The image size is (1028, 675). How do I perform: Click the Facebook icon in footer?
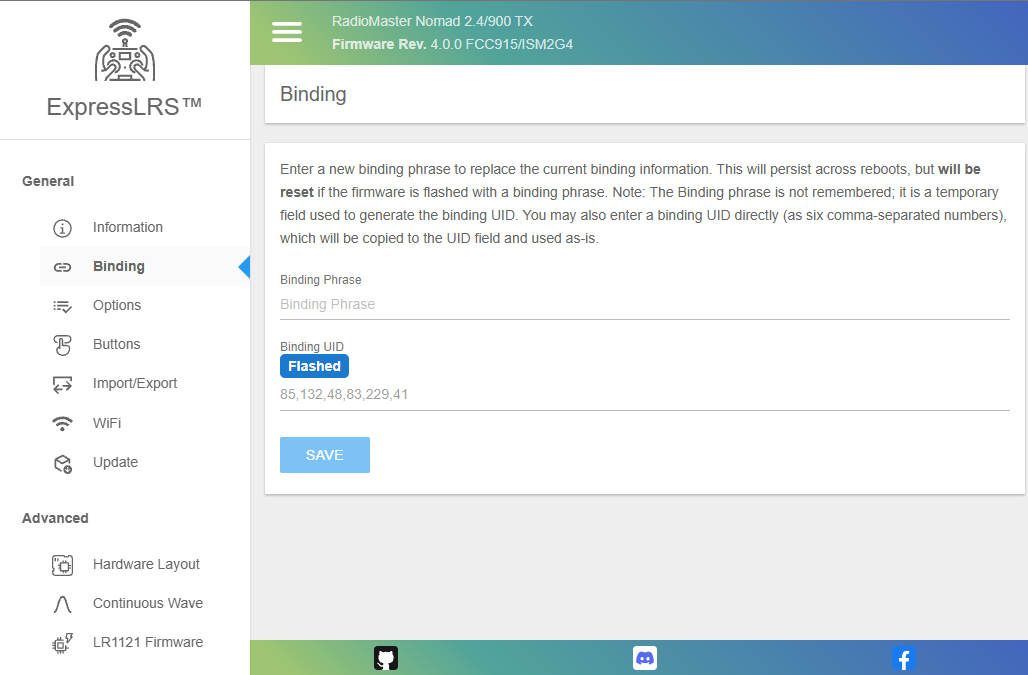pyautogui.click(x=903, y=658)
